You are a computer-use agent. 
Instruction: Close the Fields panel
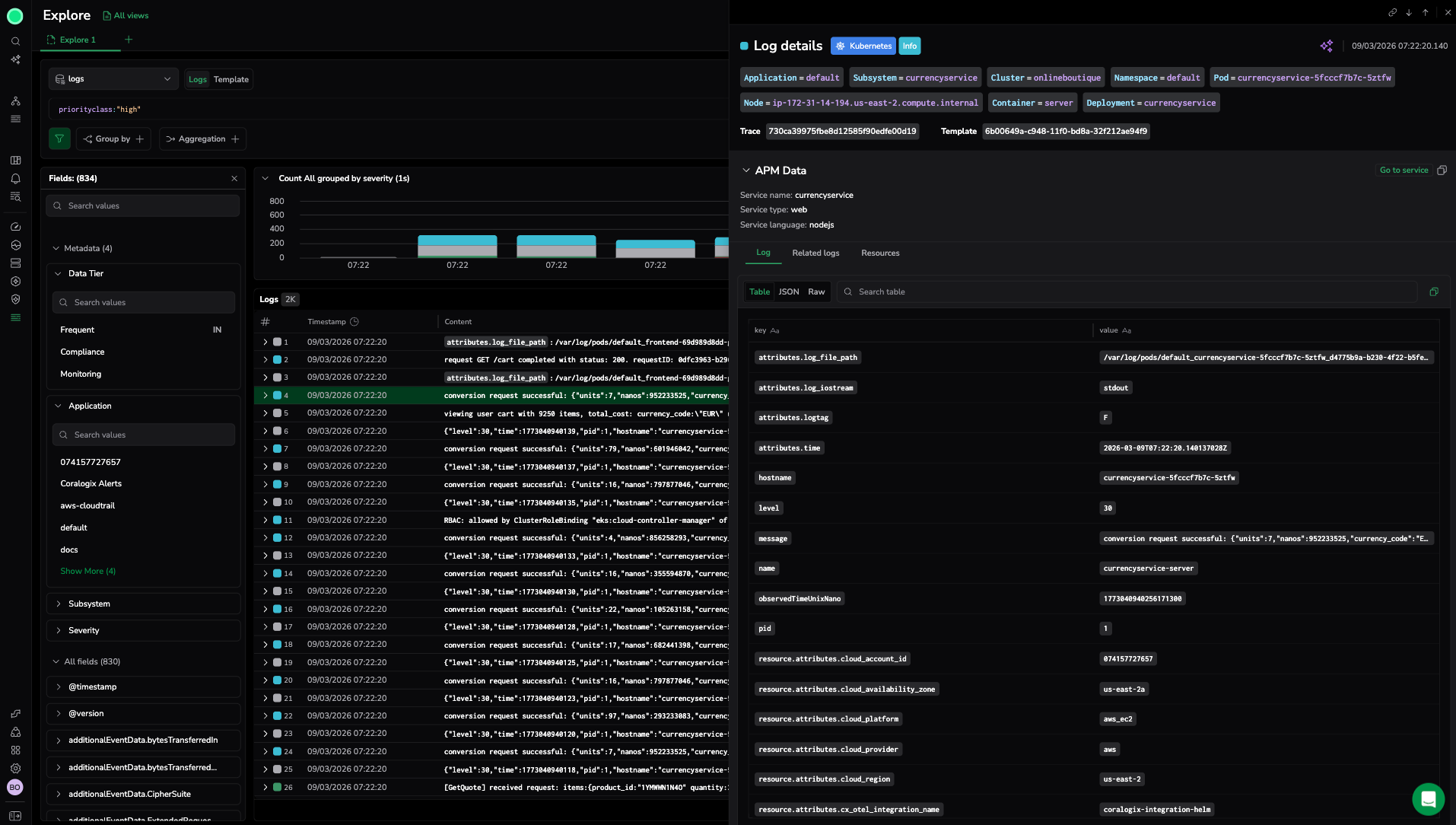[234, 179]
